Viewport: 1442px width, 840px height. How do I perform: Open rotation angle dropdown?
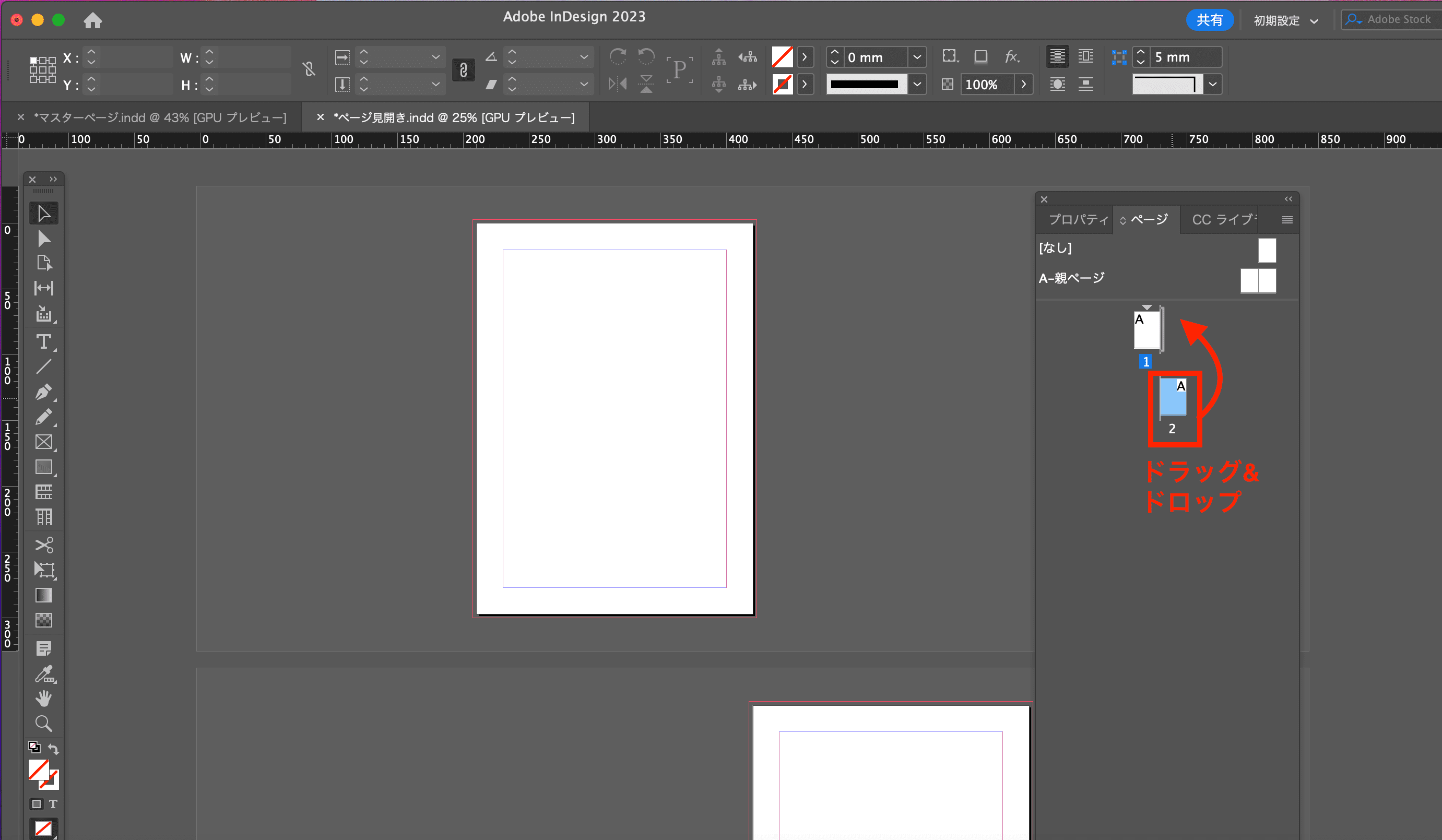584,57
